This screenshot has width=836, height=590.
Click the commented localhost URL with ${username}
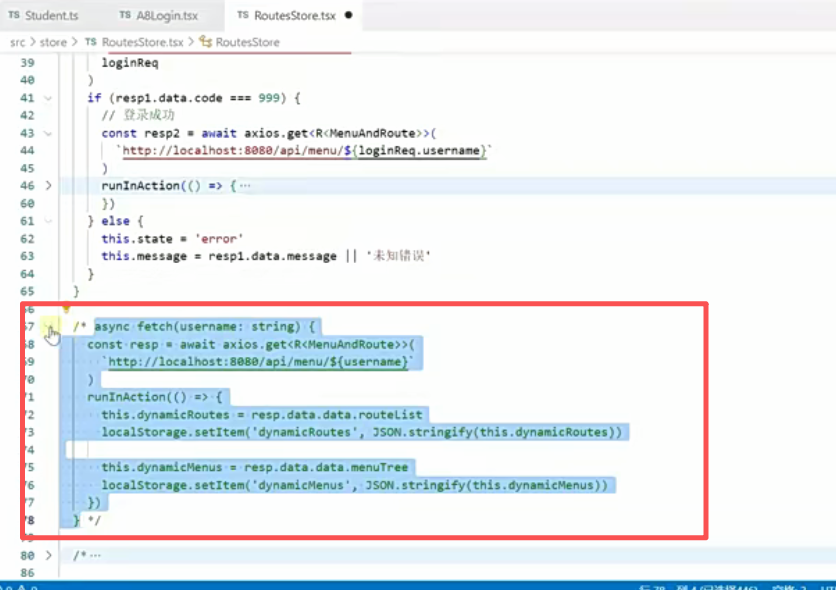[x=258, y=362]
